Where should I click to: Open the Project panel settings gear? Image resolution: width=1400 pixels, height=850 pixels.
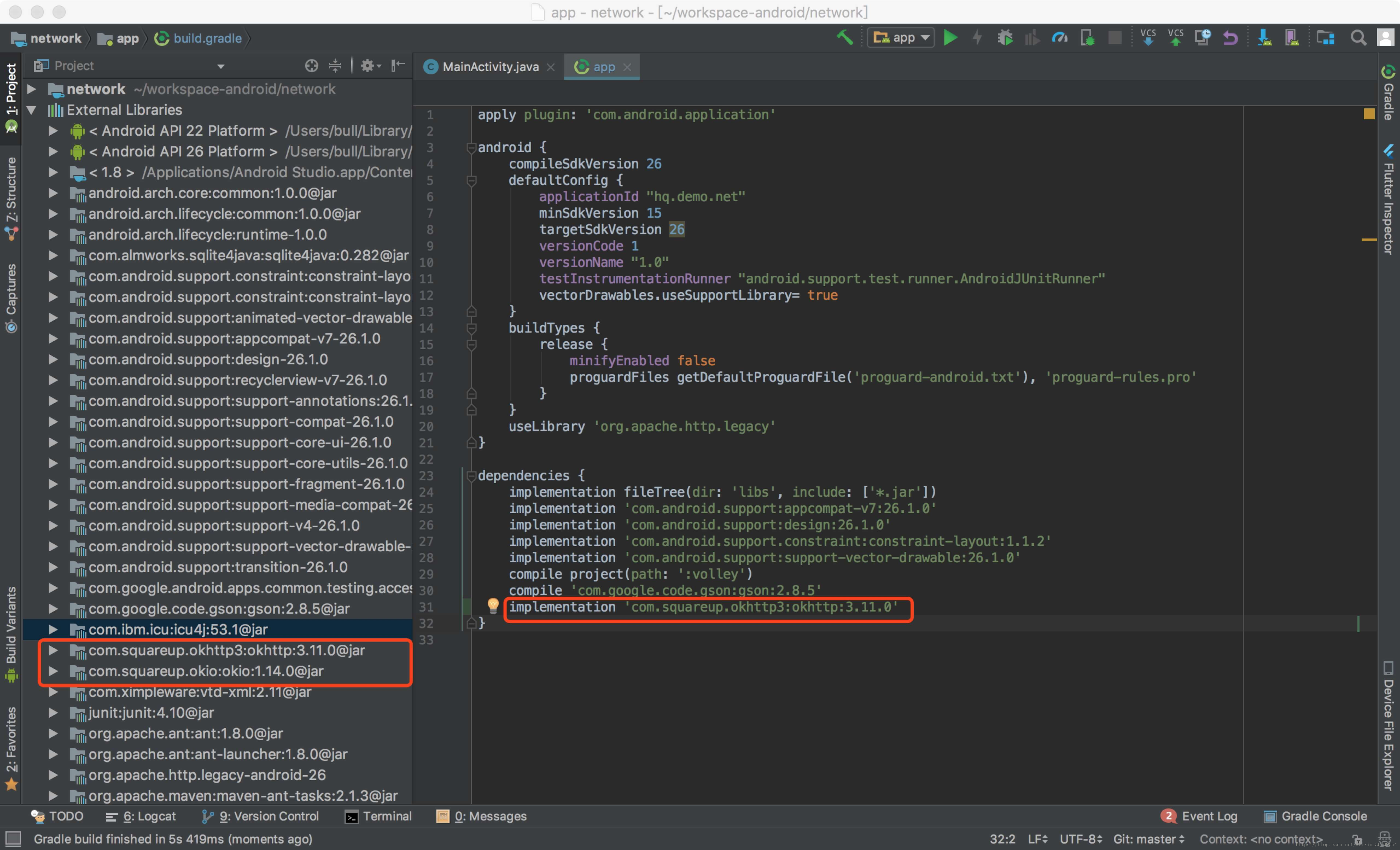click(x=371, y=66)
